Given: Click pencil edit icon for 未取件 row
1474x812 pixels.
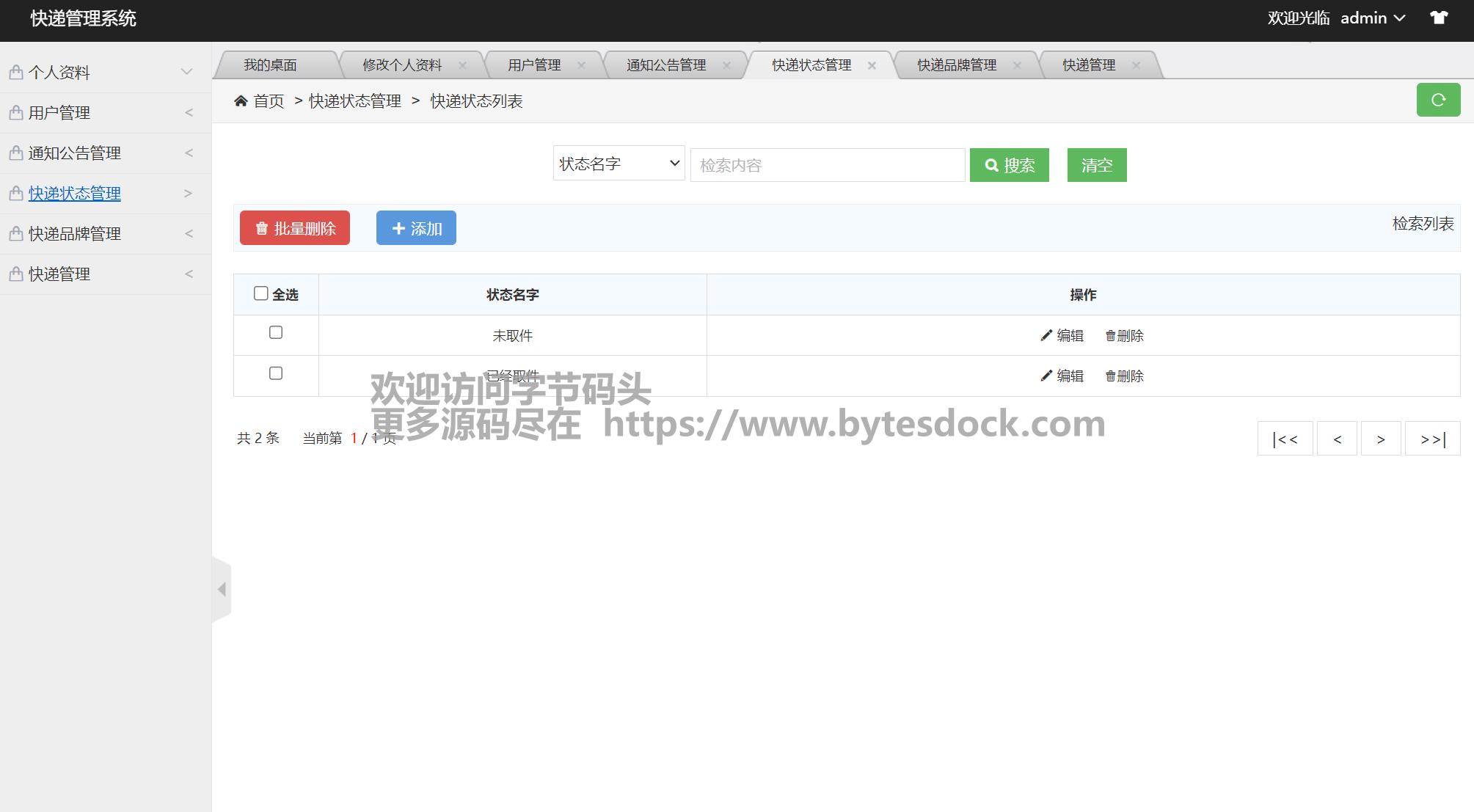Looking at the screenshot, I should [x=1046, y=335].
